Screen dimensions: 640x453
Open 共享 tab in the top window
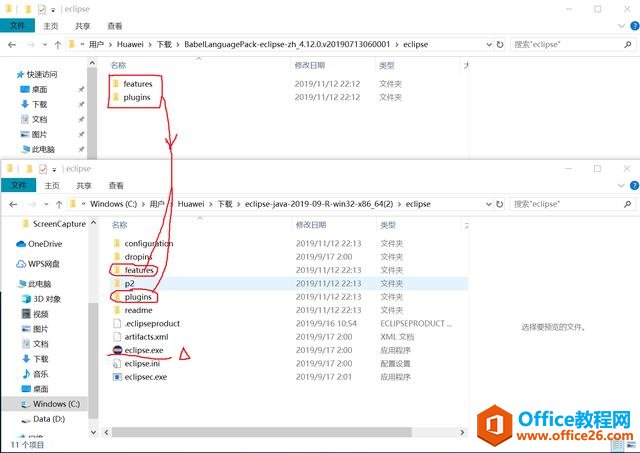pos(82,26)
